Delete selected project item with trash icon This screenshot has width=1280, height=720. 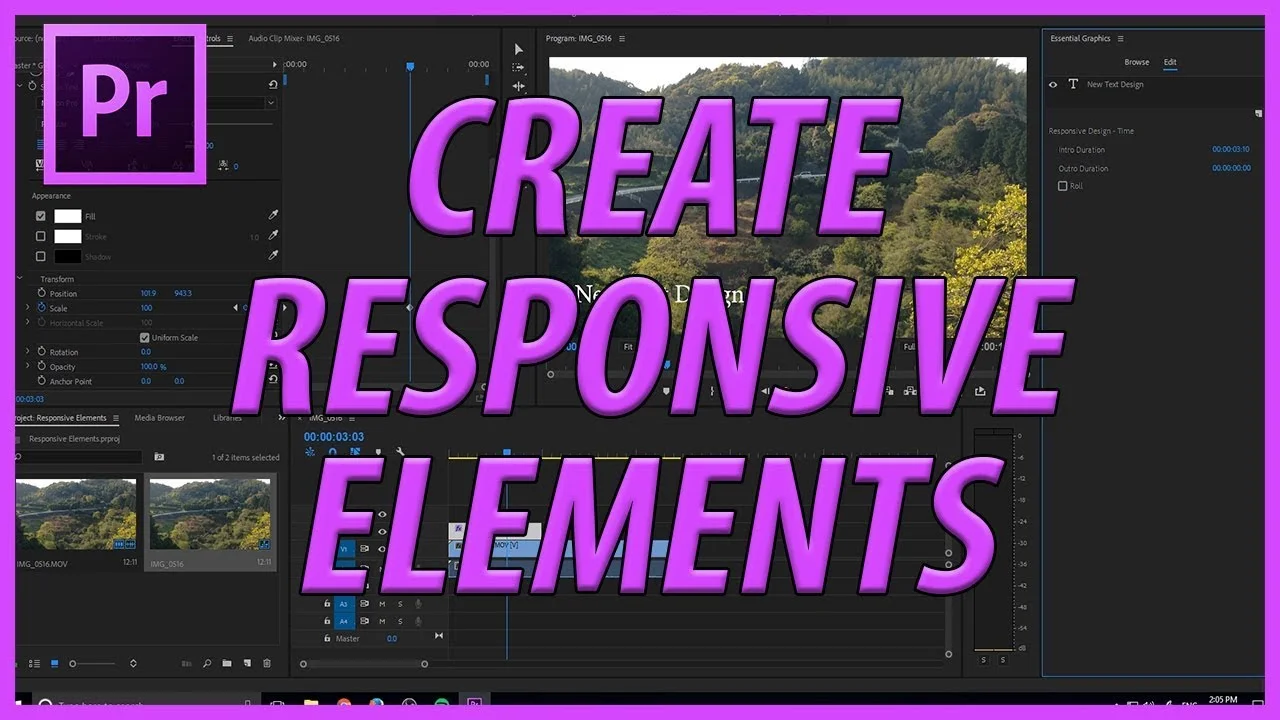[x=266, y=663]
